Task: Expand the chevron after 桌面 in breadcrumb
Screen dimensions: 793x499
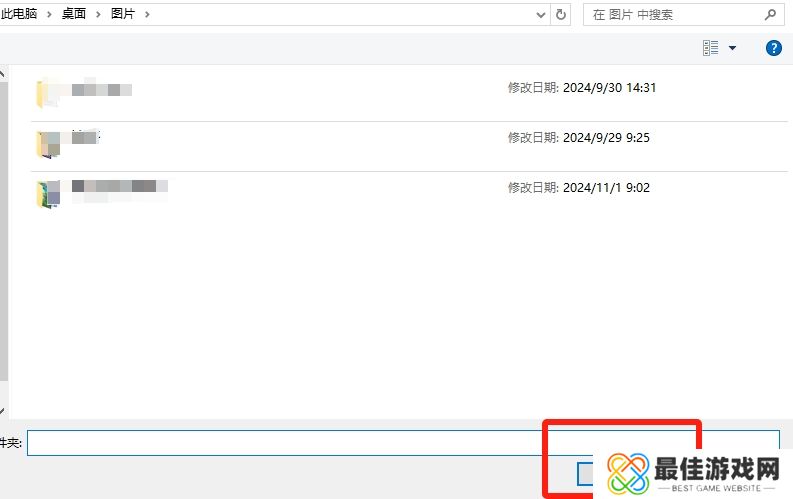Action: [x=97, y=15]
